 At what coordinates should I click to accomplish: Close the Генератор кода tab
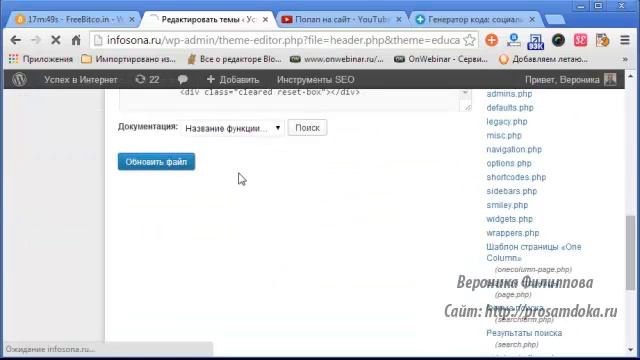[x=532, y=19]
